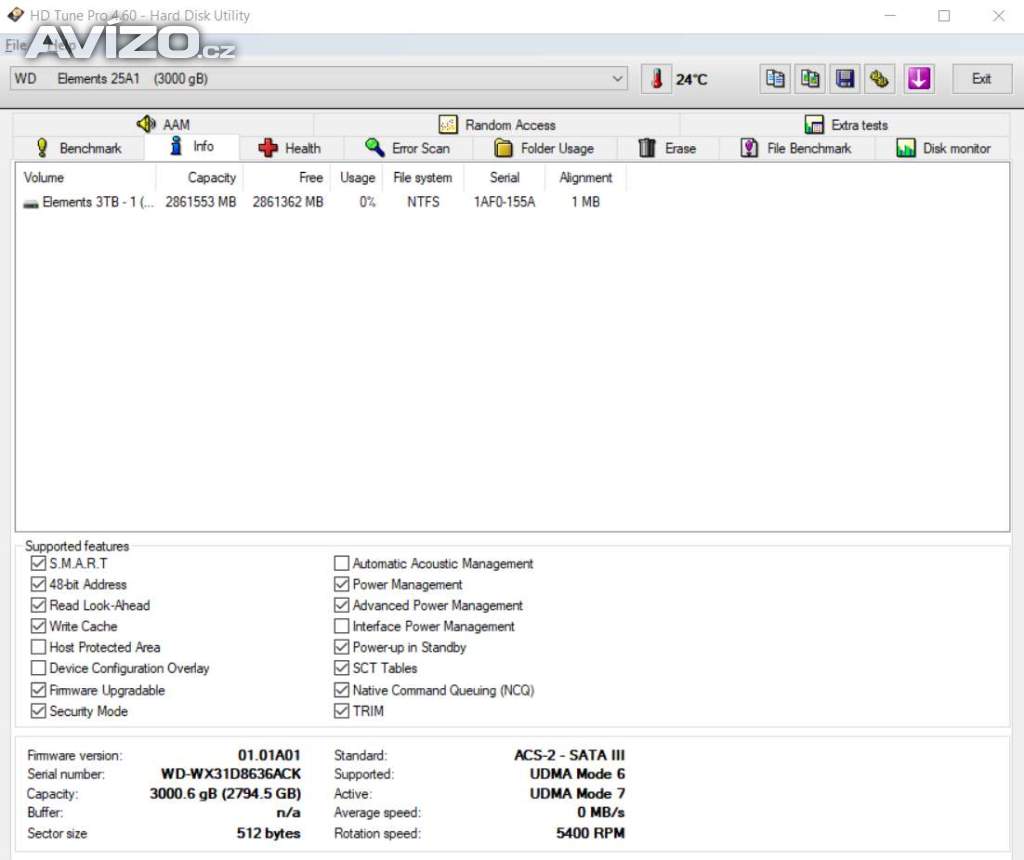The width and height of the screenshot is (1024, 860).
Task: Open the Health tab
Action: coord(289,148)
